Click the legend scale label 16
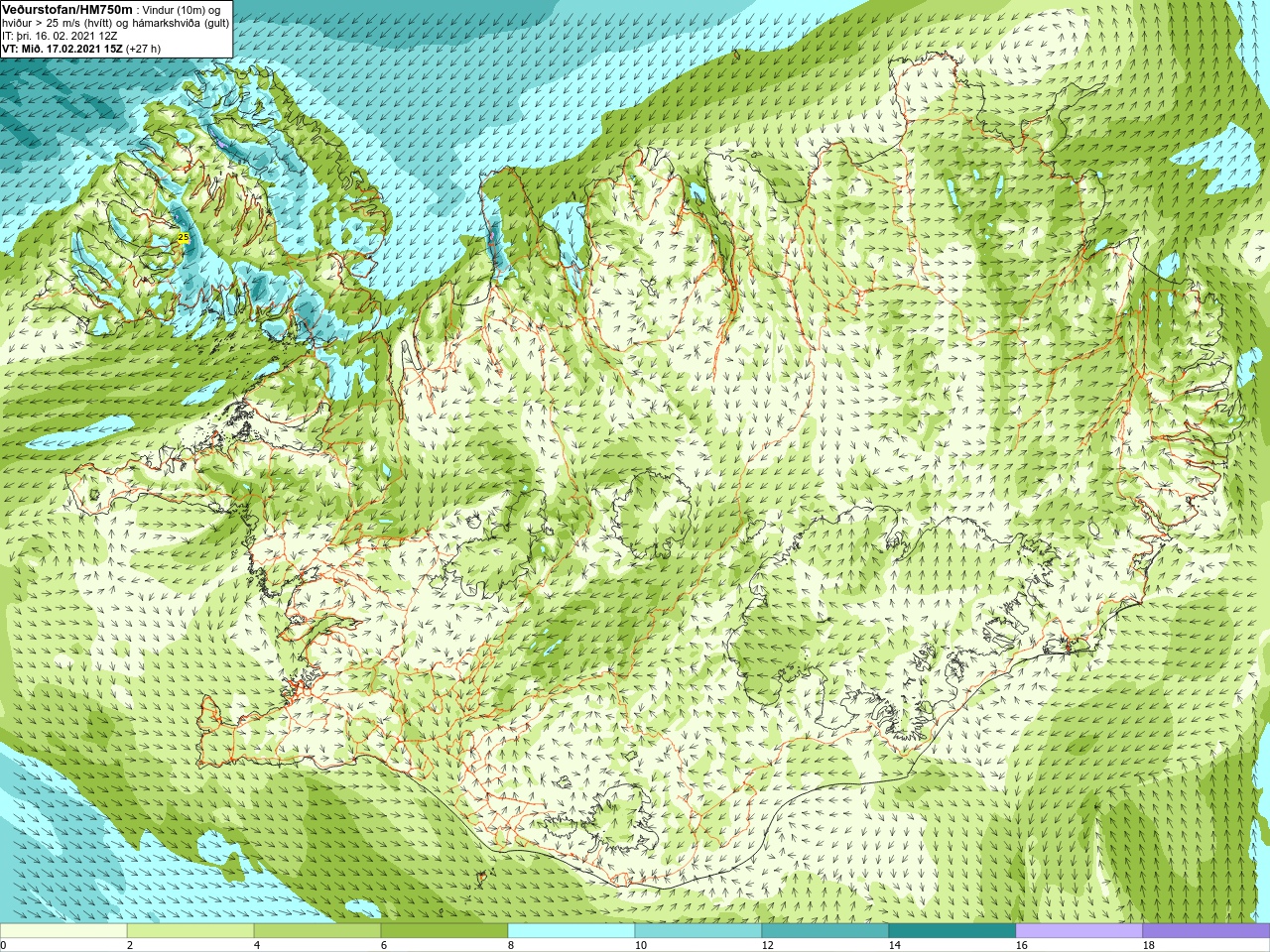This screenshot has width=1270, height=952. tap(1021, 945)
